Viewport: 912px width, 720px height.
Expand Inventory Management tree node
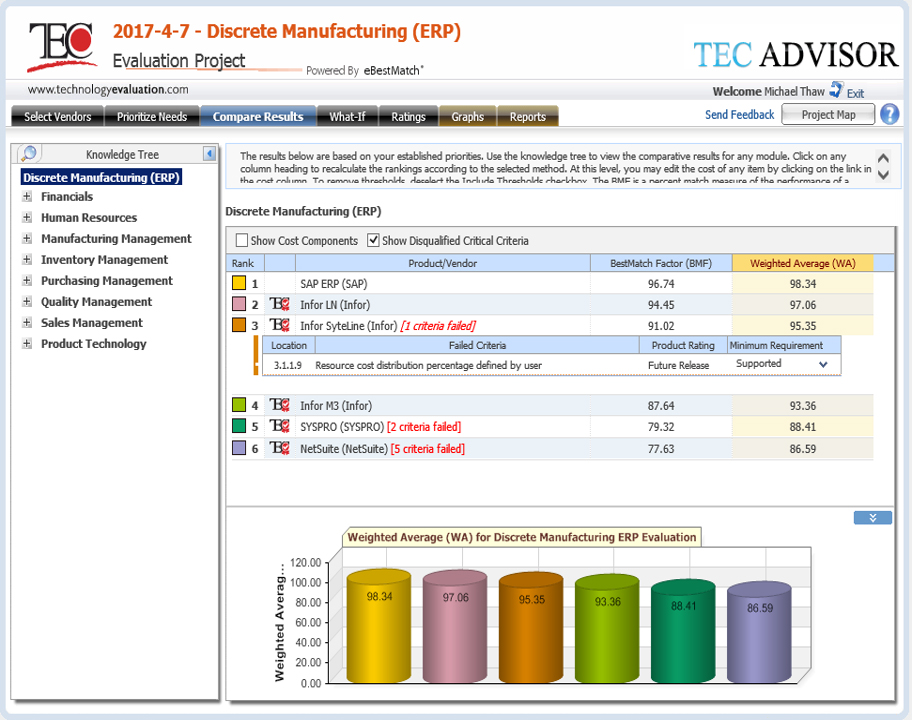[27, 259]
